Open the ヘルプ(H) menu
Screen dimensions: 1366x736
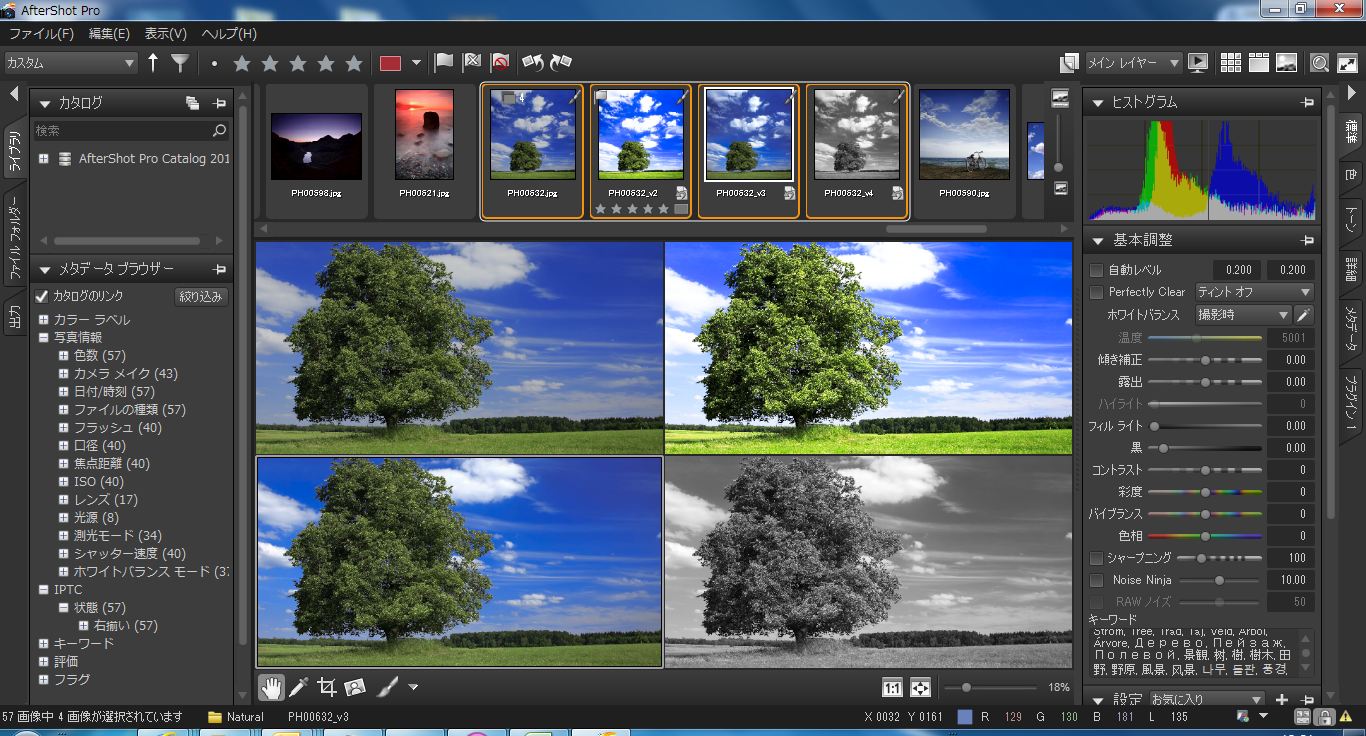(x=229, y=34)
